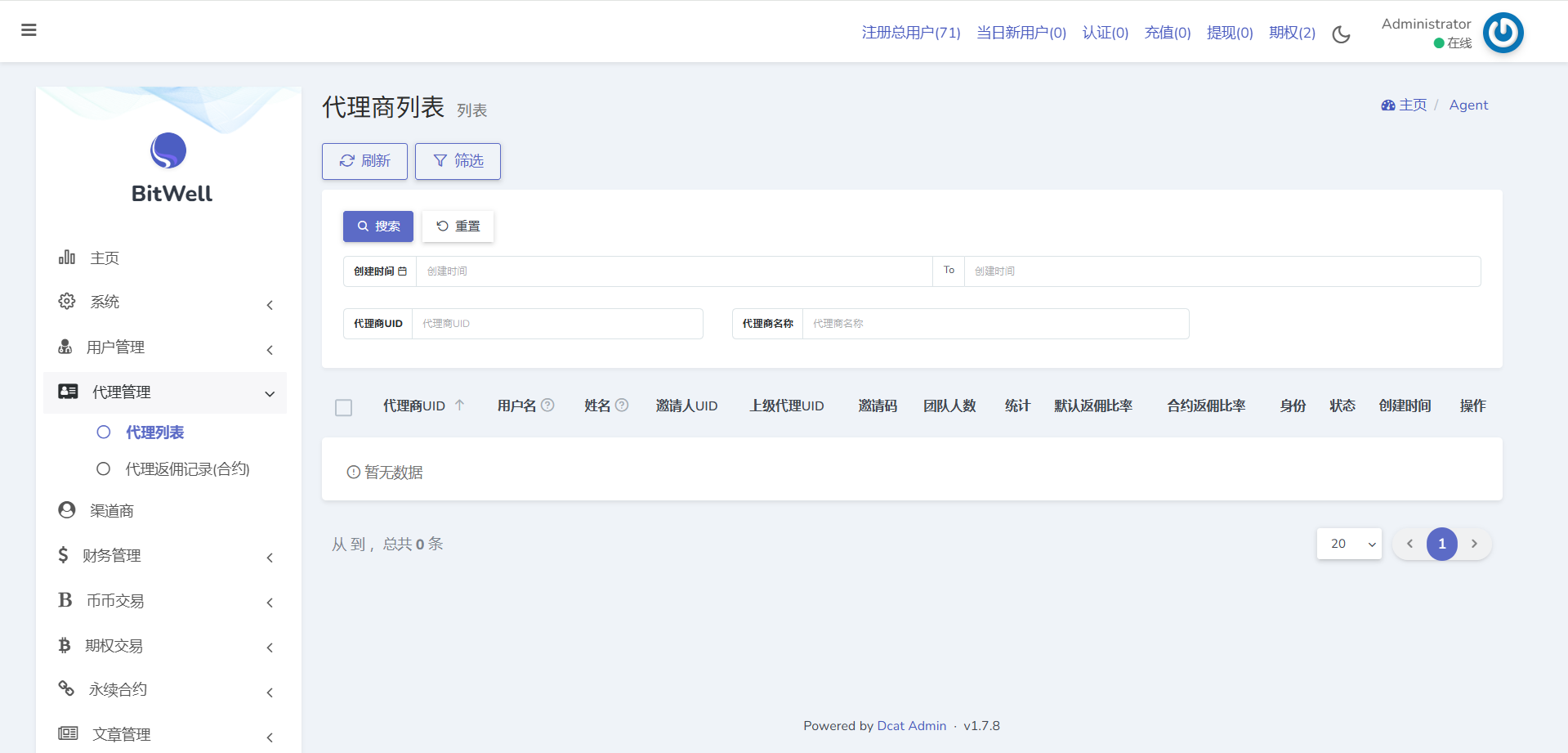The image size is (1568, 753).
Task: Click the hamburger menu icon
Action: pos(29,30)
